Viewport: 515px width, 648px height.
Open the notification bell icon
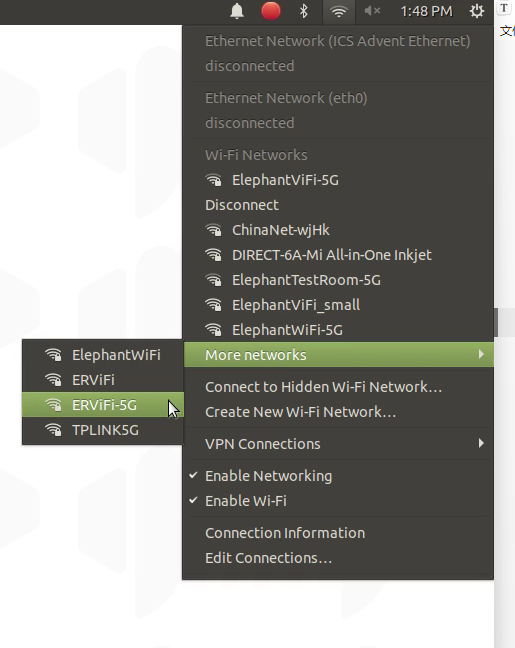(237, 11)
